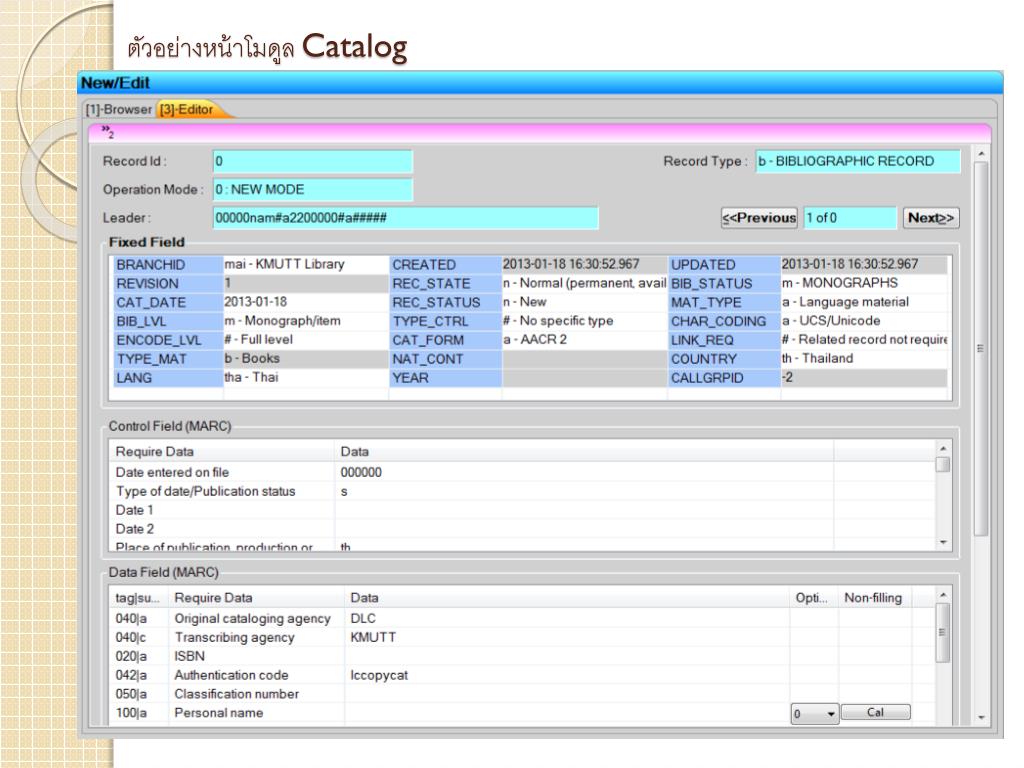Select LINK_REQ value '# - Related record not require'
Viewport: 1024px width, 768px height.
pyautogui.click(x=864, y=340)
